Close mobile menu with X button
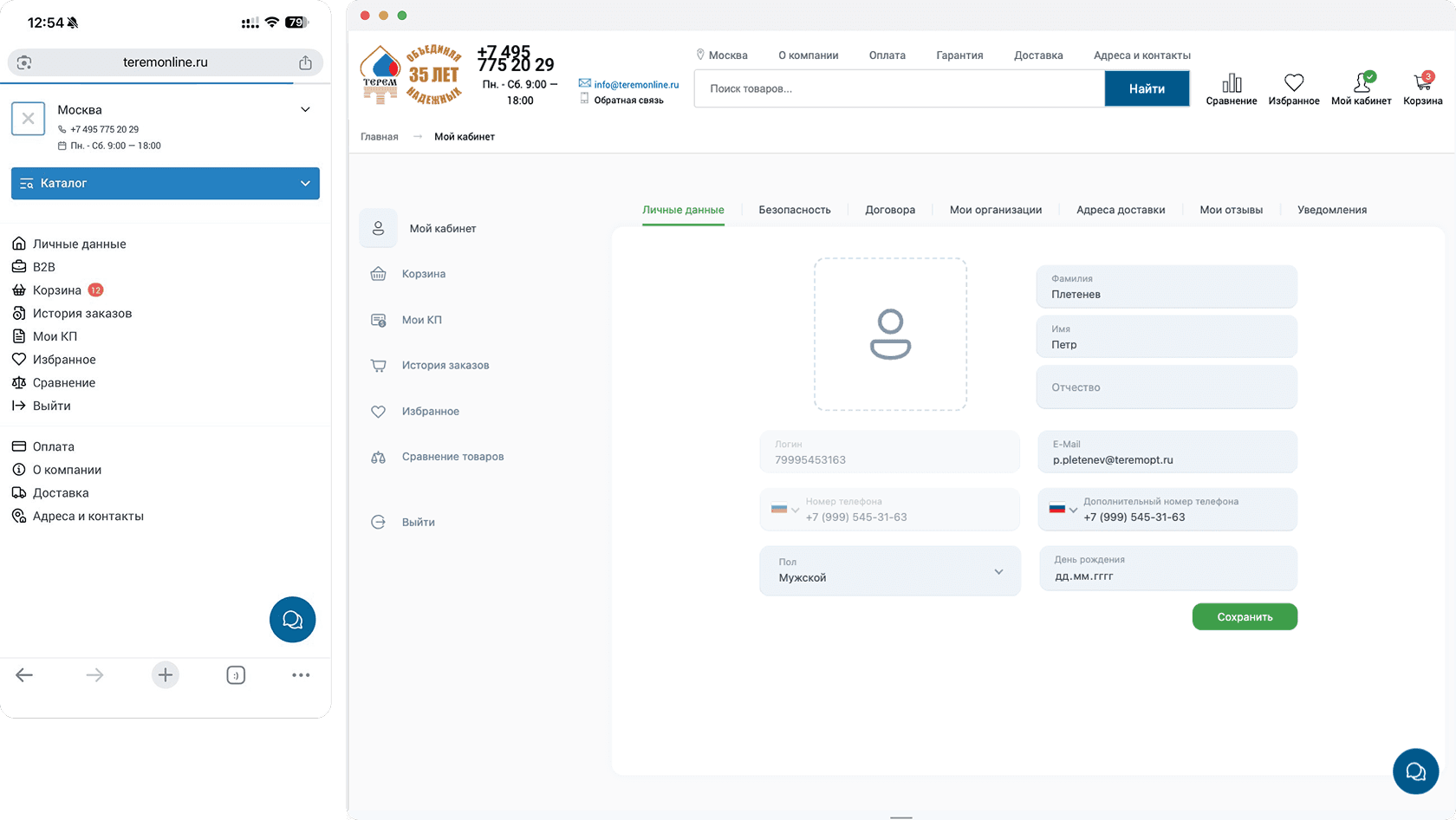This screenshot has width=1456, height=820. [x=28, y=119]
